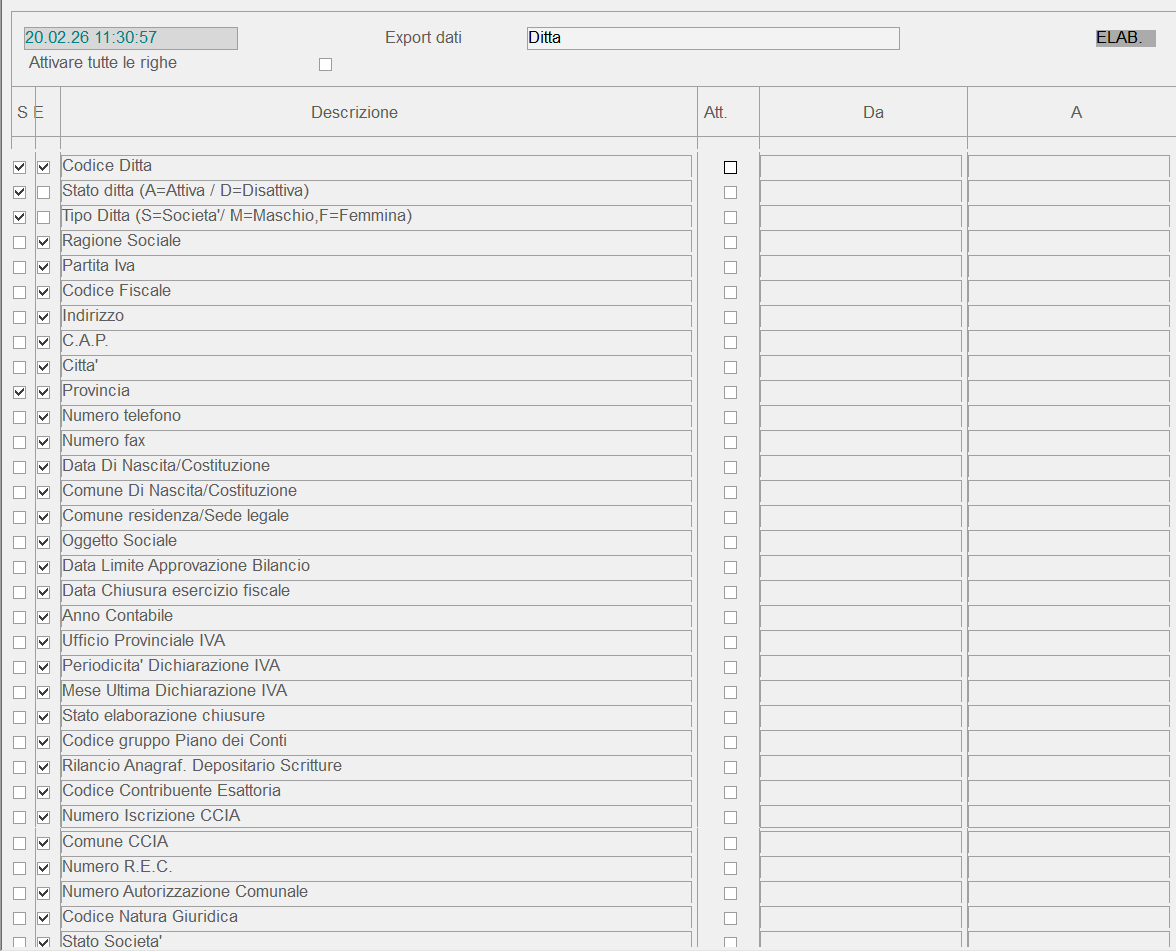Check the E checkbox for Tipo Ditta
Viewport: 1176px width, 951px height.
(43, 217)
